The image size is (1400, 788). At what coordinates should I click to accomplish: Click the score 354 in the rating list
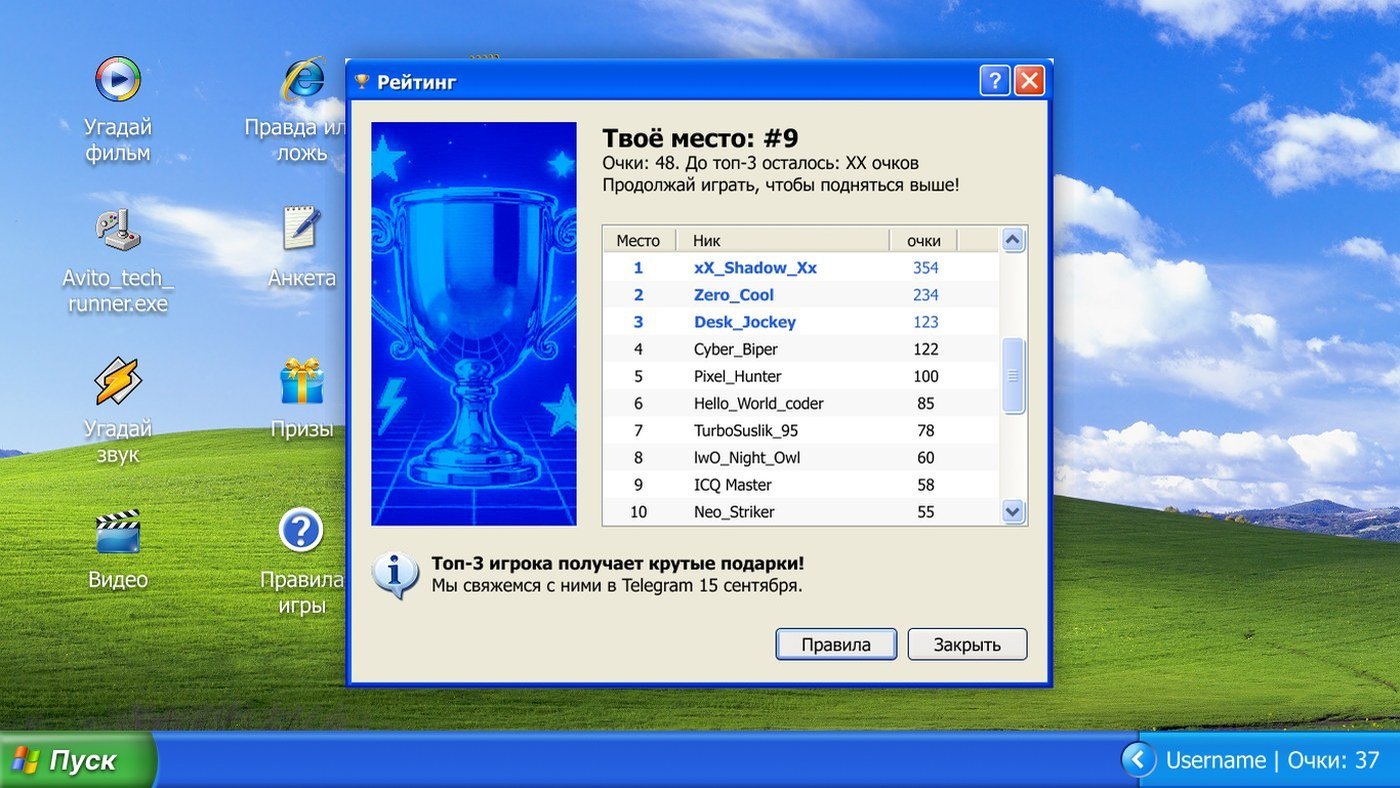[x=926, y=268]
